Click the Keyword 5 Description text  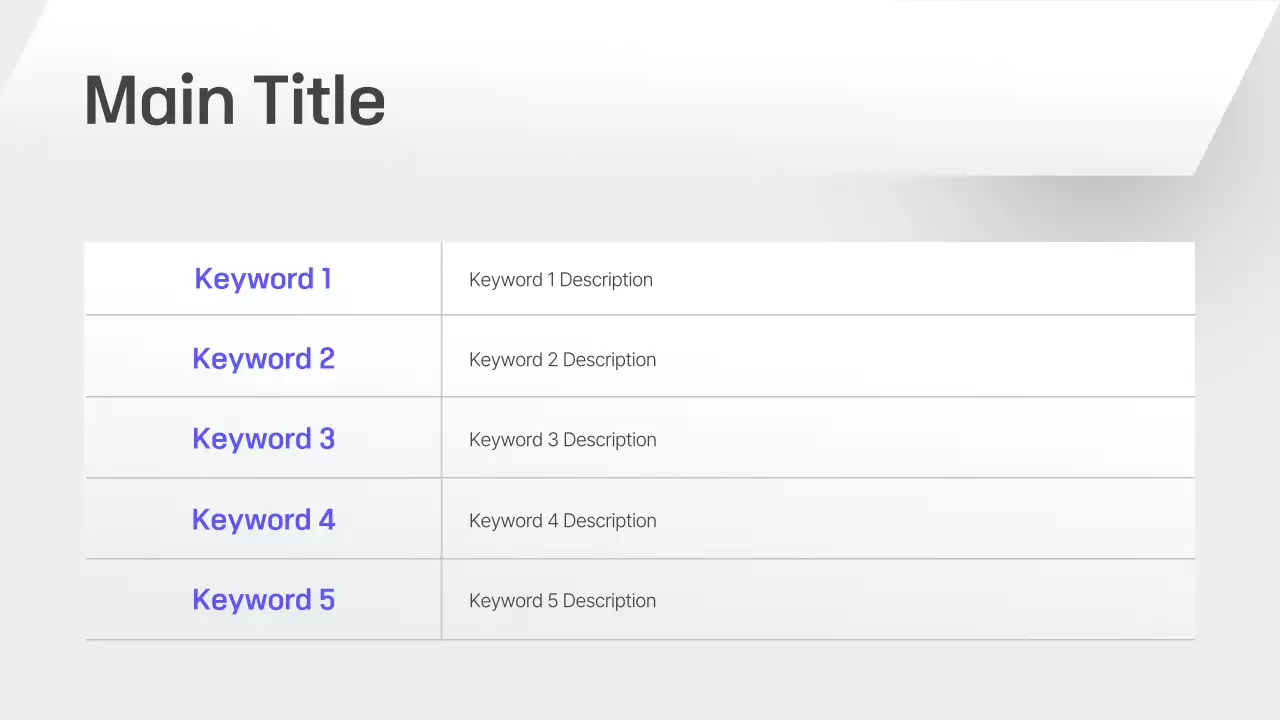(x=563, y=601)
